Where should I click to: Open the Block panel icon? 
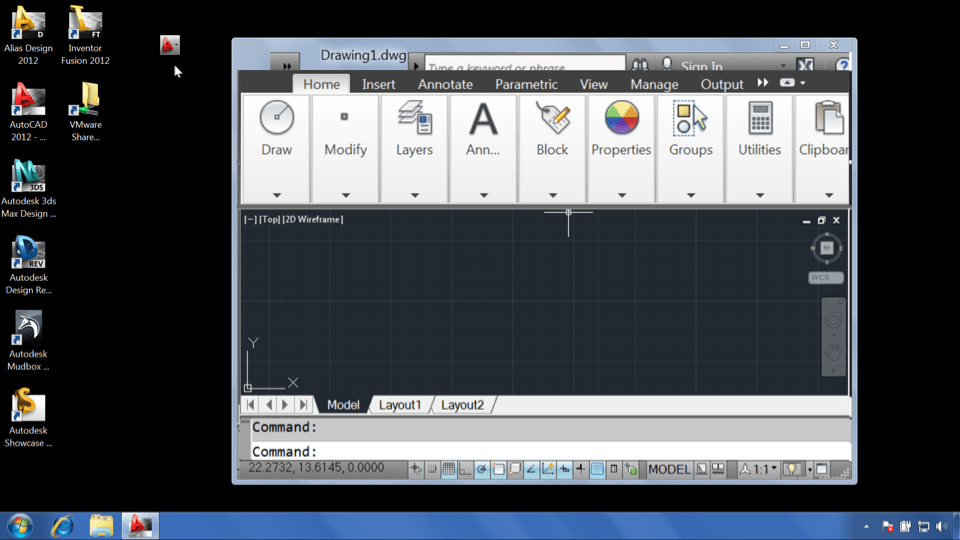pos(552,118)
